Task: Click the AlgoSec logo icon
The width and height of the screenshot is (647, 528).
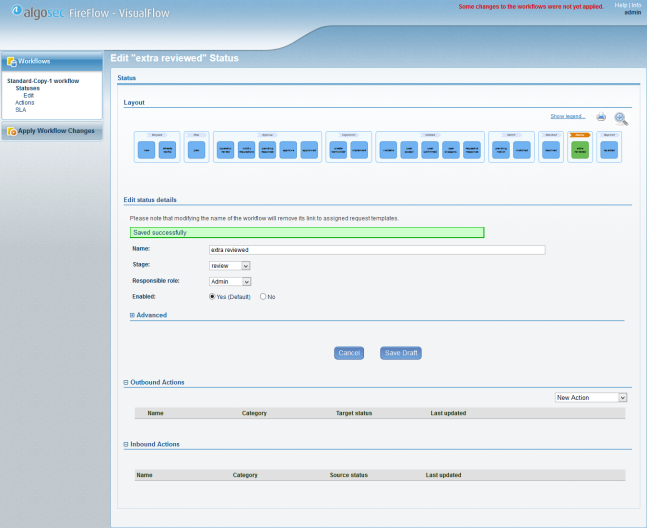Action: coord(18,12)
